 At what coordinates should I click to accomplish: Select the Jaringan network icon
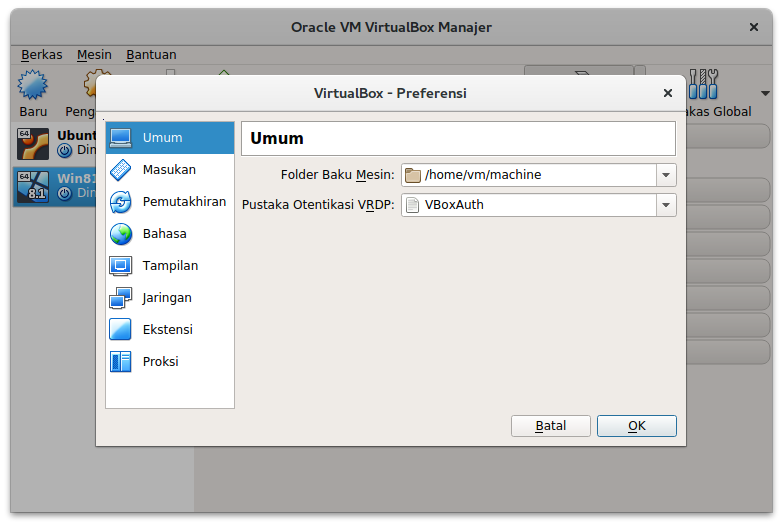120,298
